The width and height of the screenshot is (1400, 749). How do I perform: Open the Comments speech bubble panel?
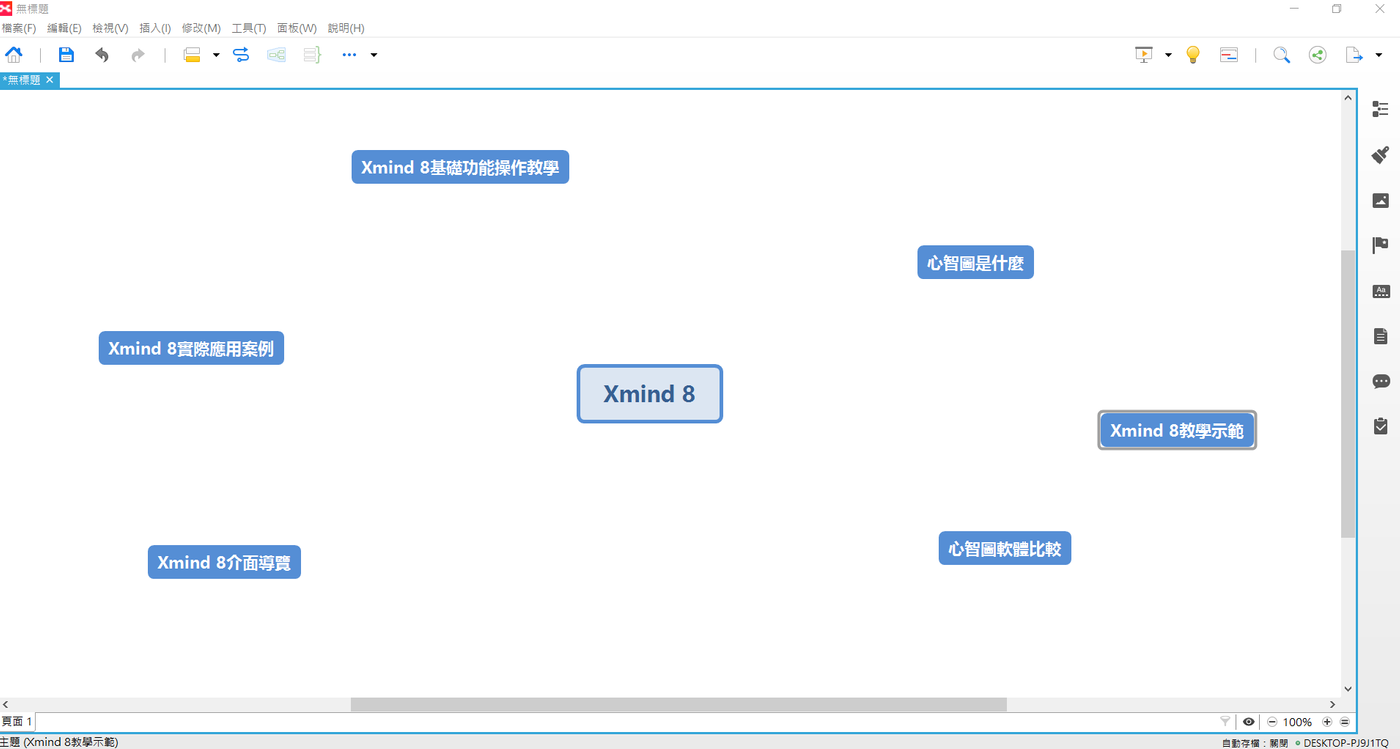[x=1381, y=381]
